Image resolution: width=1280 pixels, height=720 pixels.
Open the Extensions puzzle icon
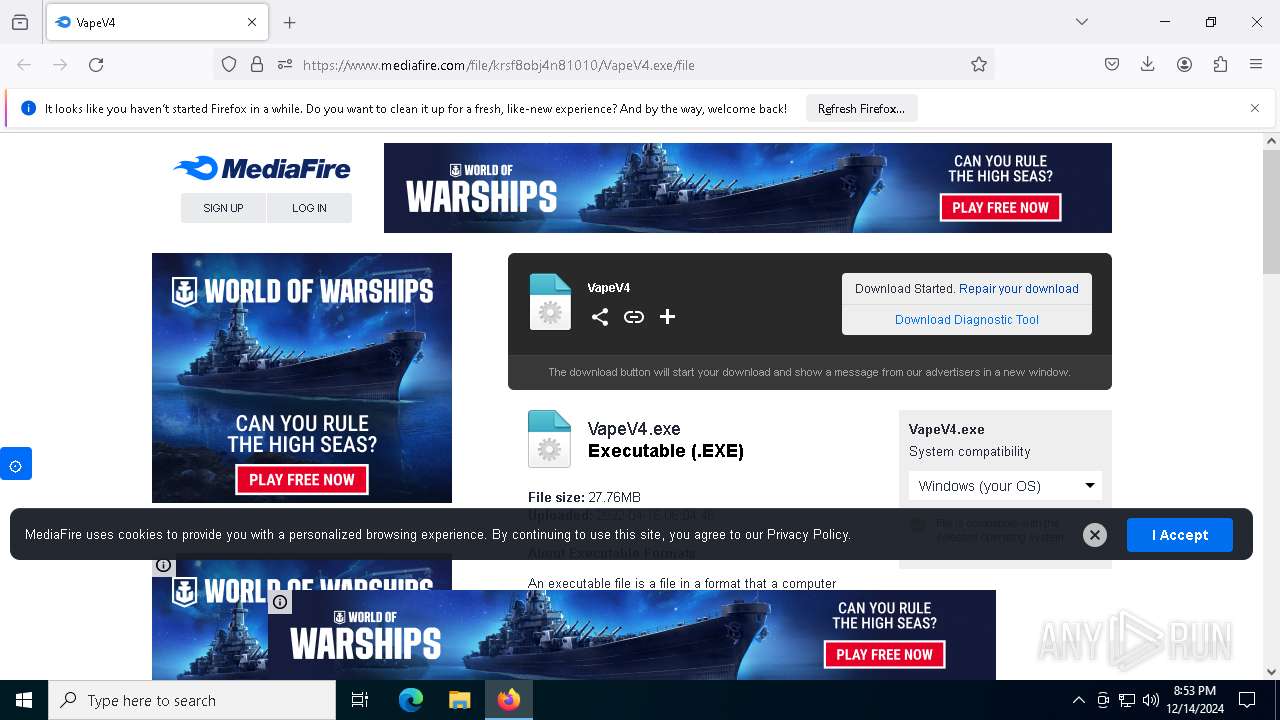(1220, 64)
